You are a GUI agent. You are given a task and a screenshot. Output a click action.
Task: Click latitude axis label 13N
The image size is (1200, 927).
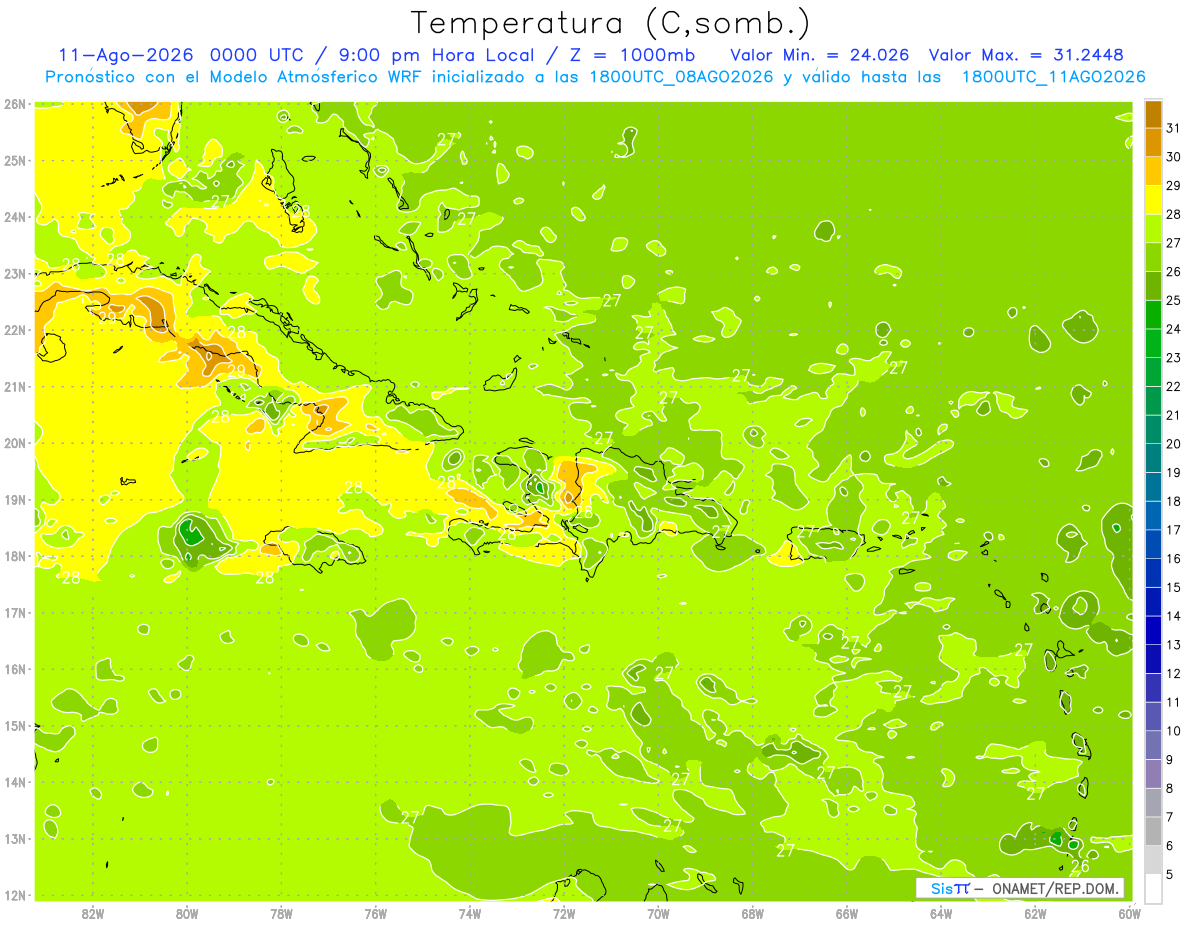(15, 839)
